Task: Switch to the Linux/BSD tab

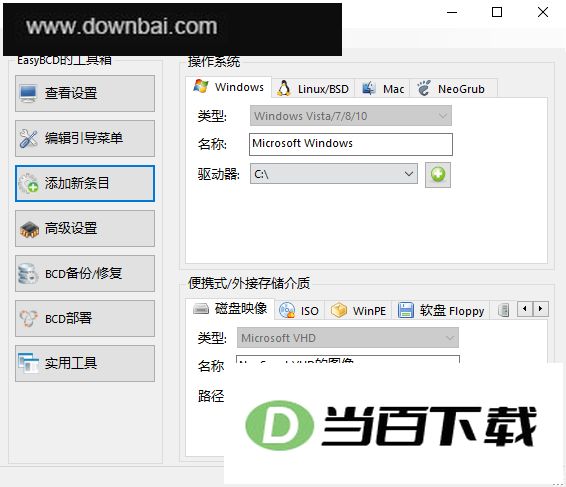Action: click(x=313, y=88)
